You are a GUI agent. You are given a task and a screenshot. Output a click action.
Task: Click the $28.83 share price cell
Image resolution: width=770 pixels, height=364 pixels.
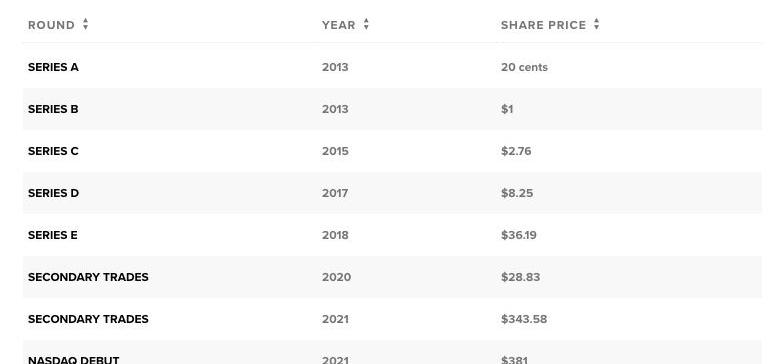click(x=521, y=277)
